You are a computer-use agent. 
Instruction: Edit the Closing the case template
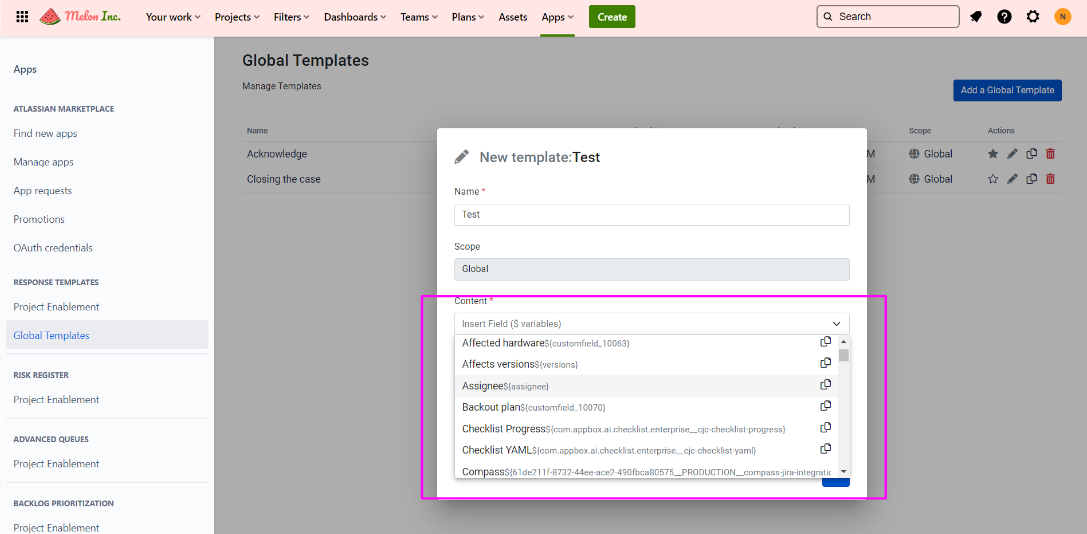[1012, 179]
